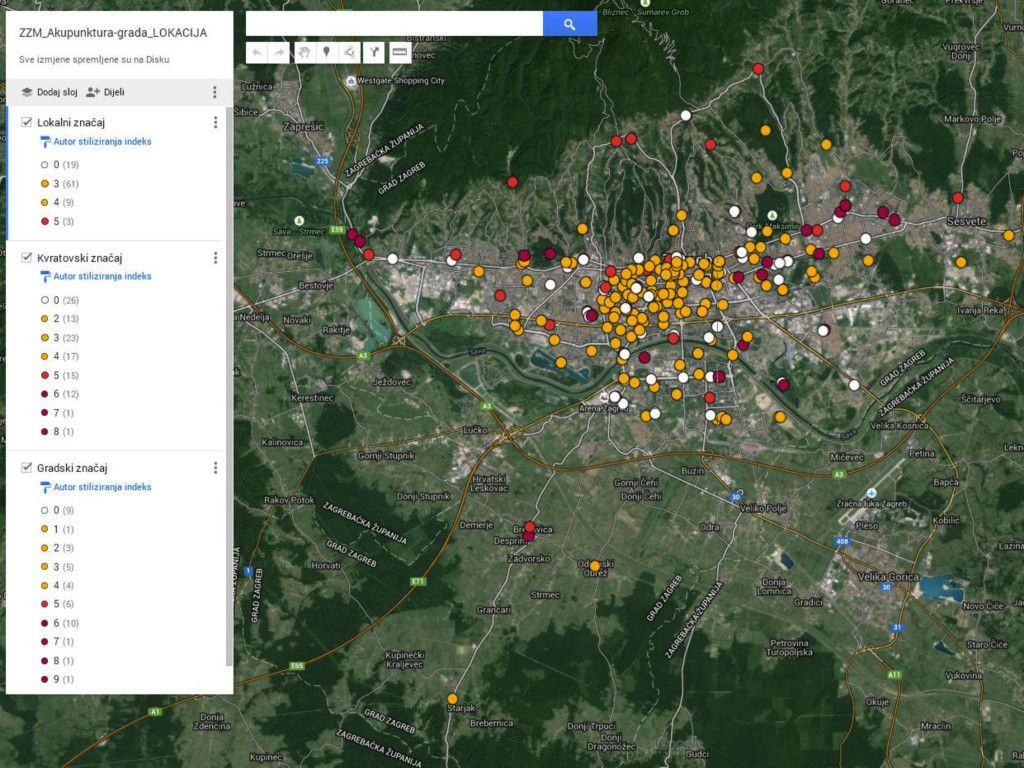Click Gradski značaj layer title

tap(72, 468)
